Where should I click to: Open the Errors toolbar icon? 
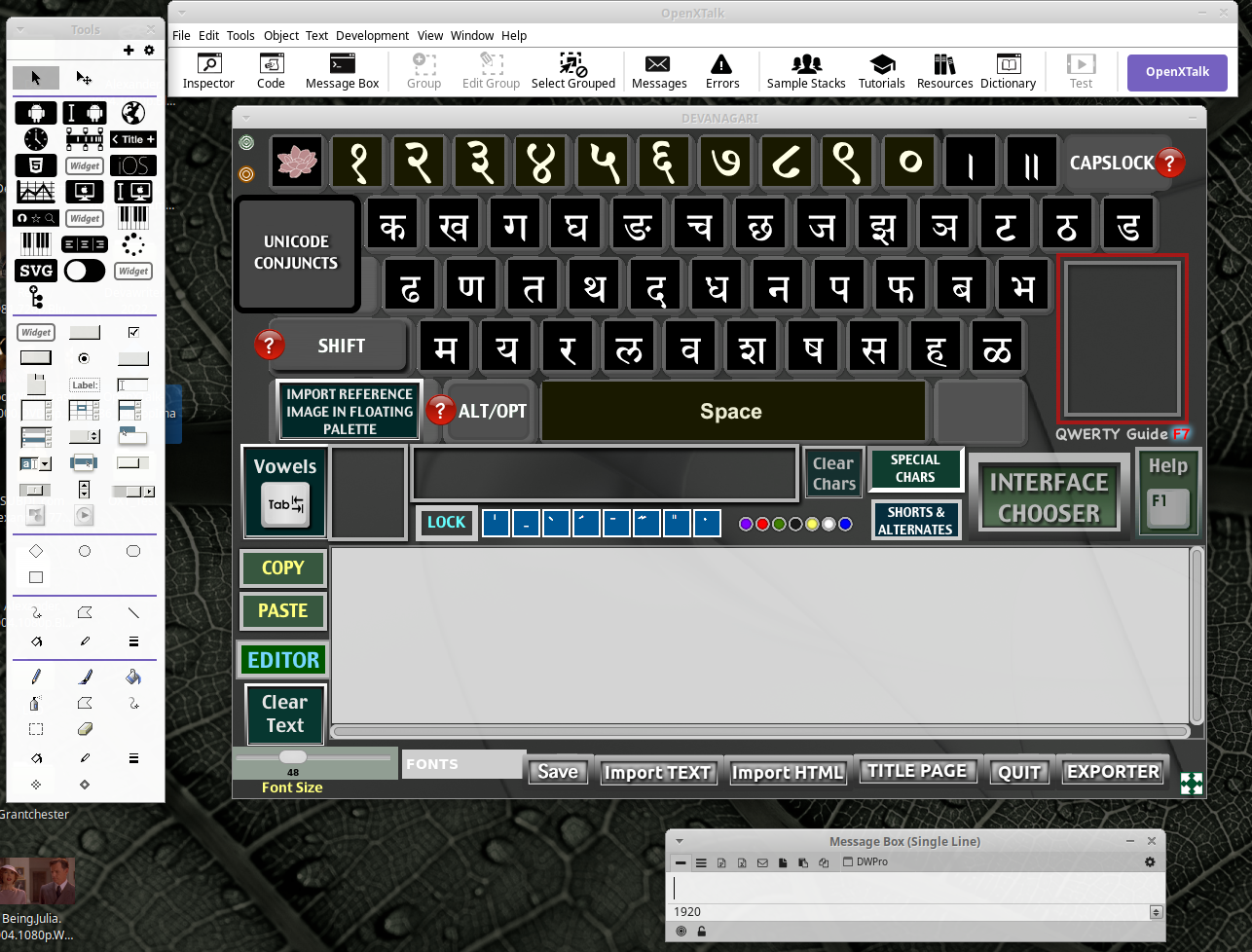[721, 72]
